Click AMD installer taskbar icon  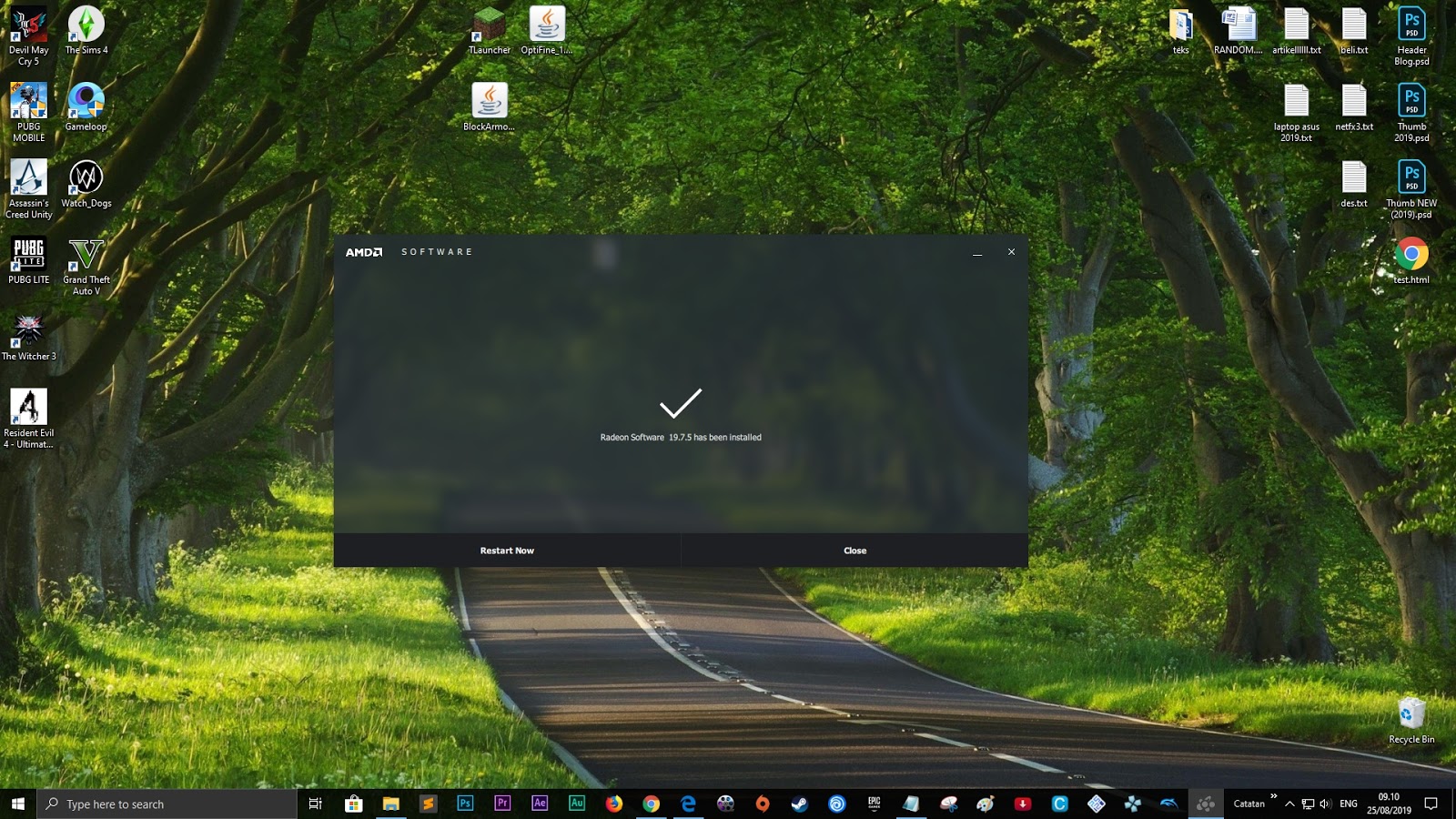point(1206,804)
